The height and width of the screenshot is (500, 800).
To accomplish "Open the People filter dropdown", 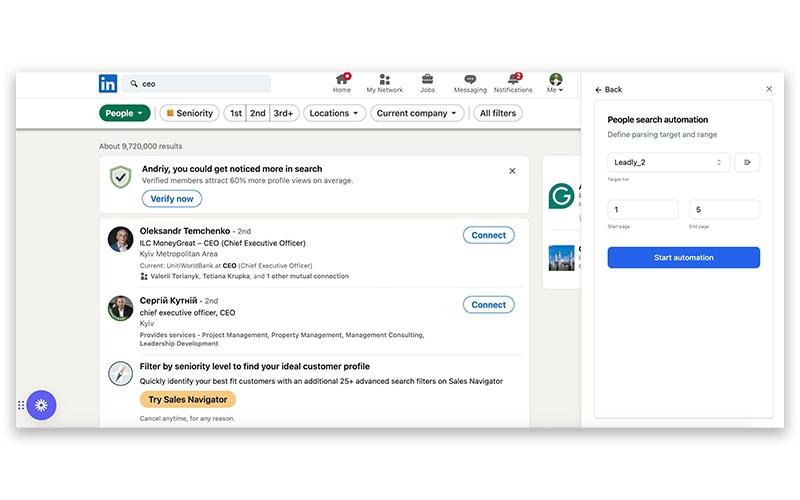I will [x=124, y=113].
